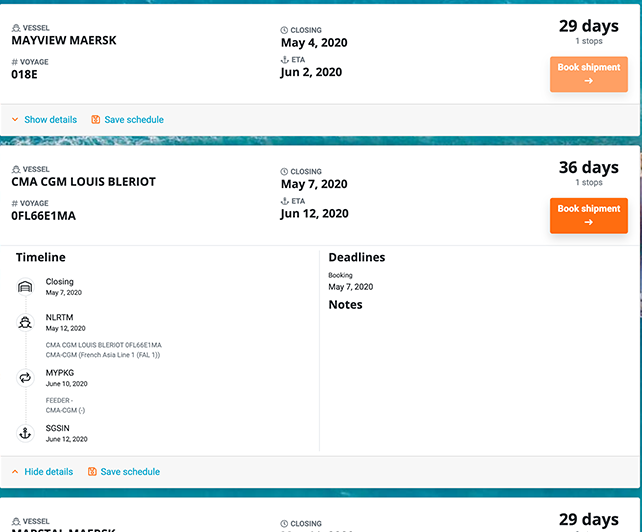Click the transshipment arrows icon beside MYPKG
642x532 pixels.
click(25, 378)
